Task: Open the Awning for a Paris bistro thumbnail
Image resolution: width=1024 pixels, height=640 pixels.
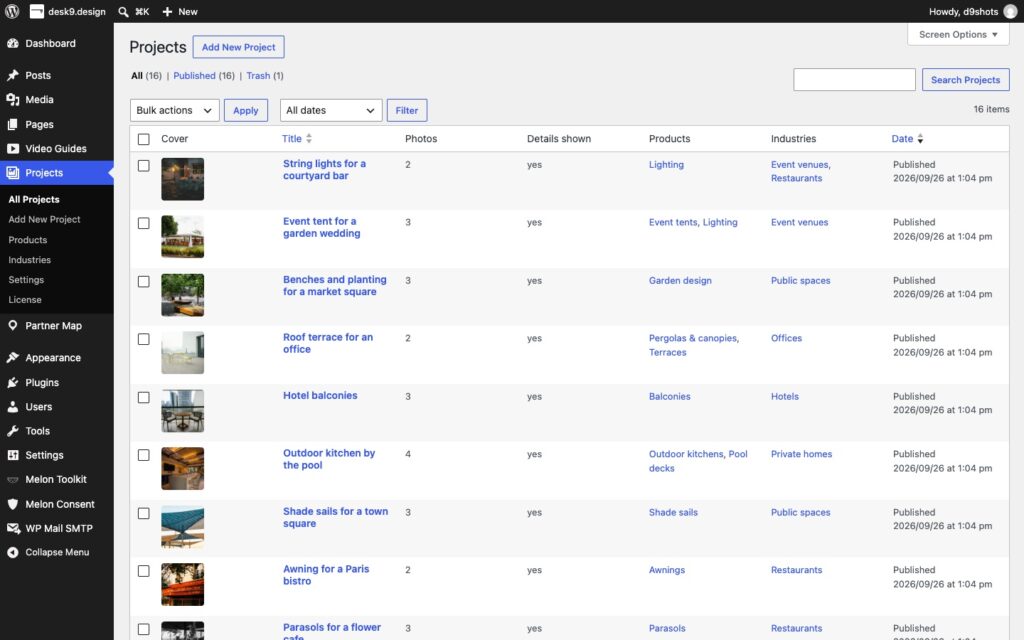Action: 182,584
